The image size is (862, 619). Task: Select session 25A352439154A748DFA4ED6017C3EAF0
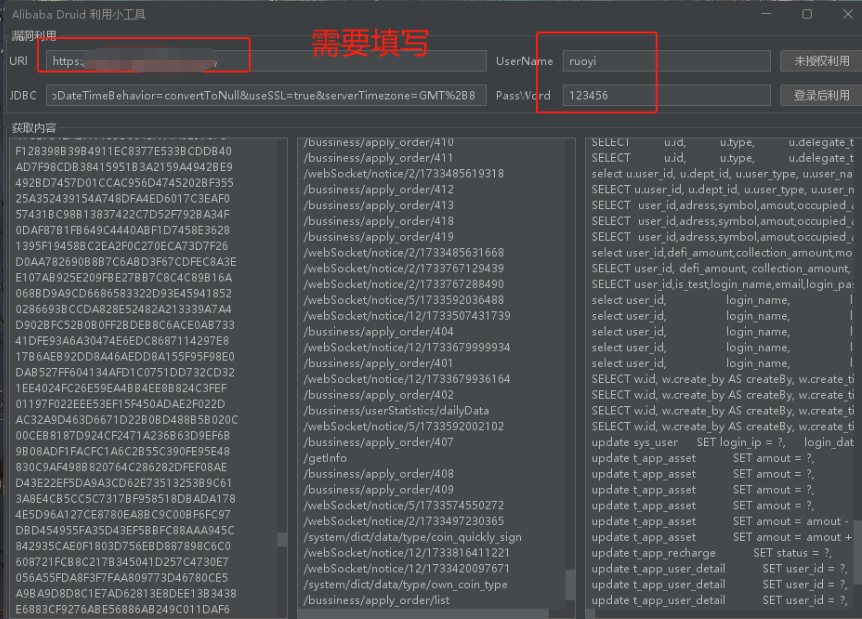pyautogui.click(x=124, y=198)
